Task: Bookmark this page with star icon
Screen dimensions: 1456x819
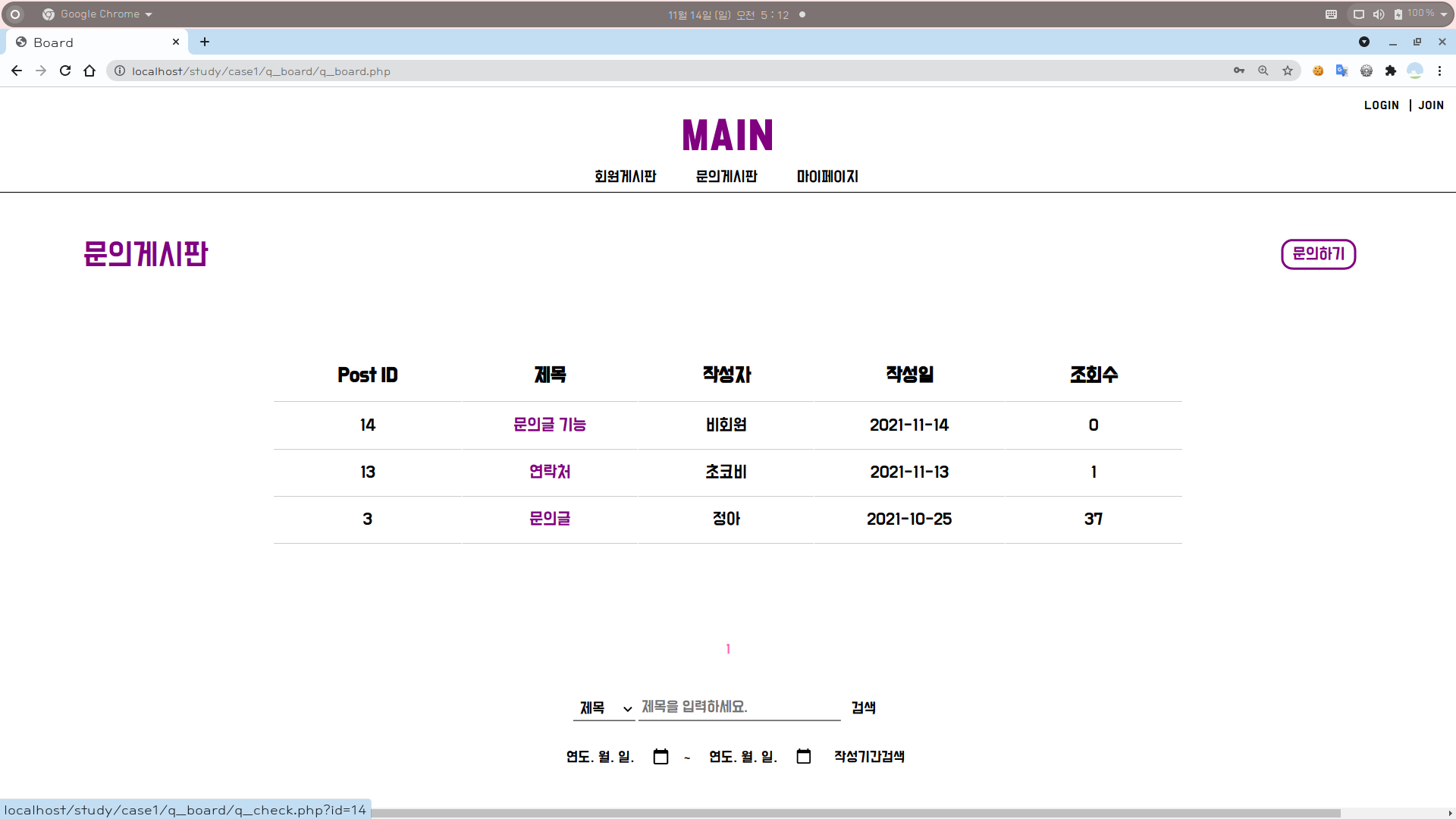Action: [x=1288, y=71]
